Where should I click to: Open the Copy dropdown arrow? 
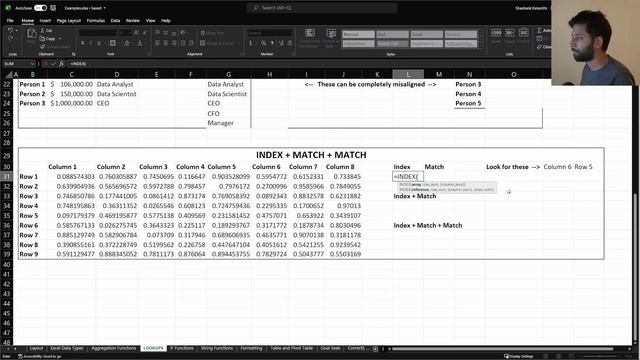60,39
